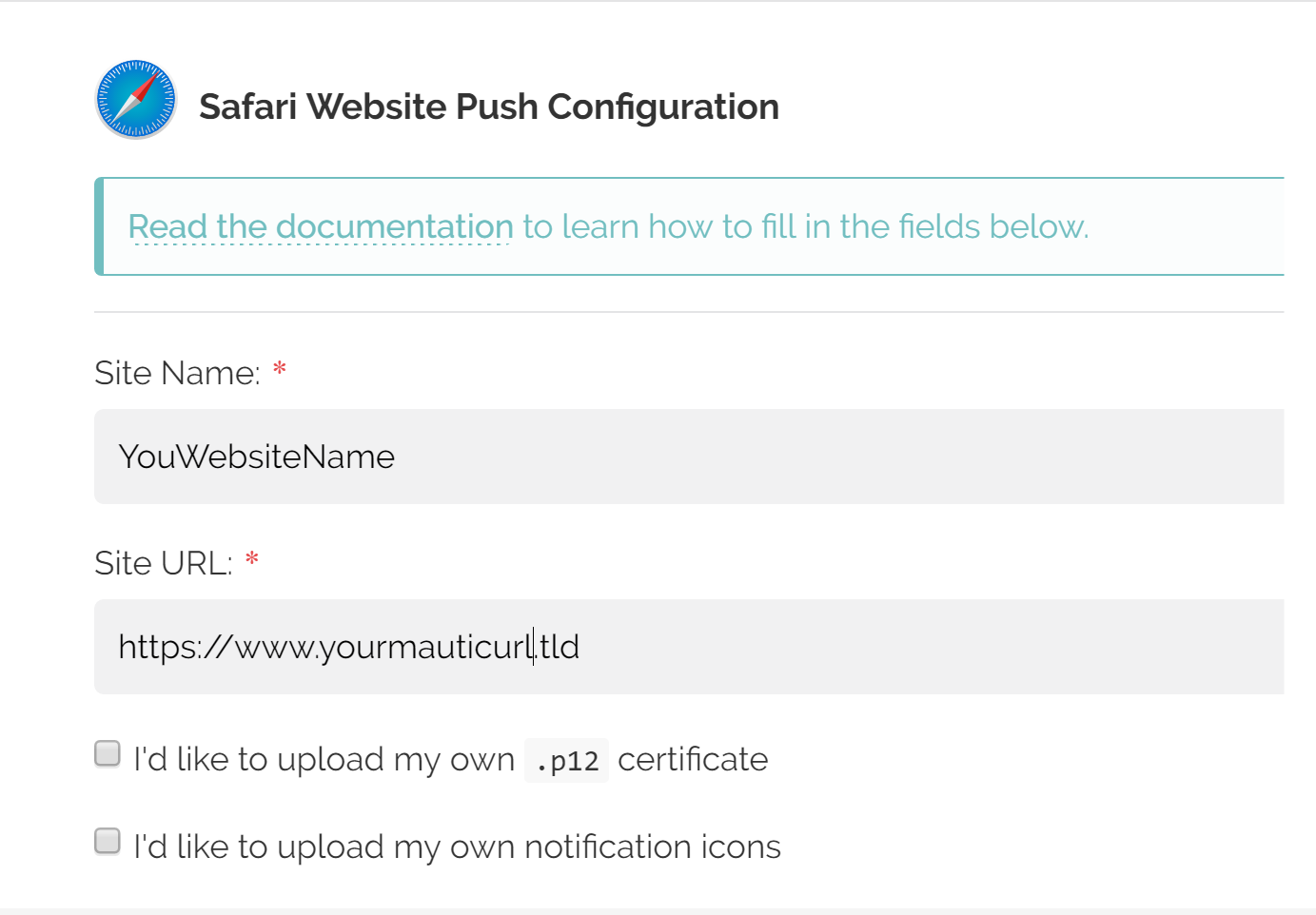
Task: Click the https://www.yourmauticurl.tld text
Action: (x=348, y=648)
